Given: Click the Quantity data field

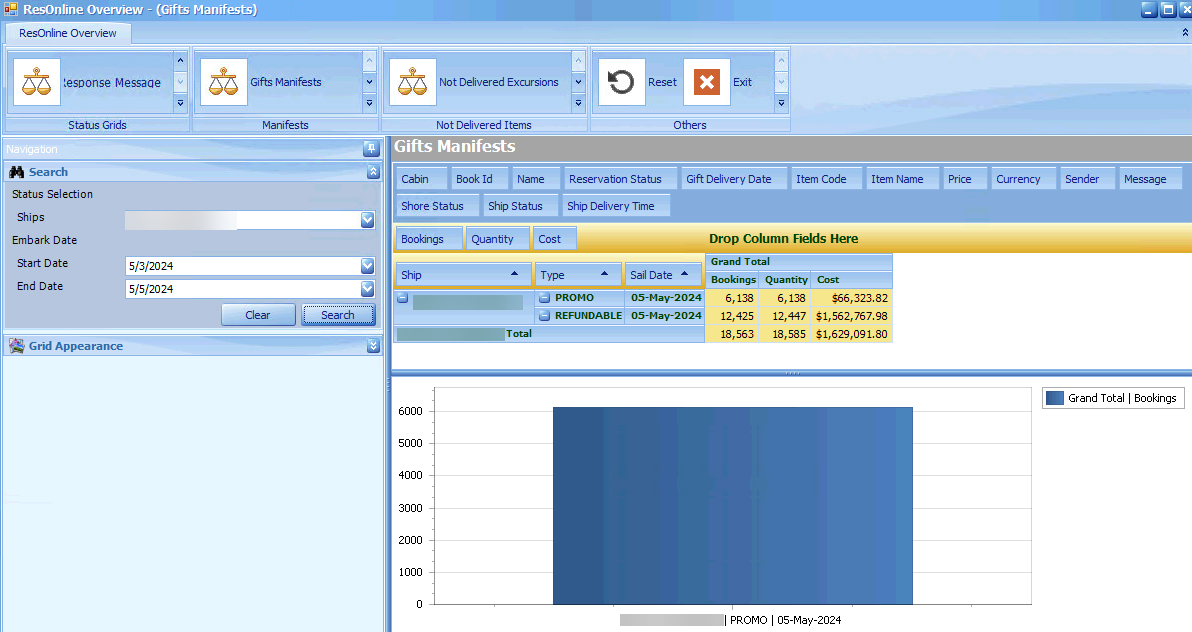Looking at the screenshot, I should (497, 238).
